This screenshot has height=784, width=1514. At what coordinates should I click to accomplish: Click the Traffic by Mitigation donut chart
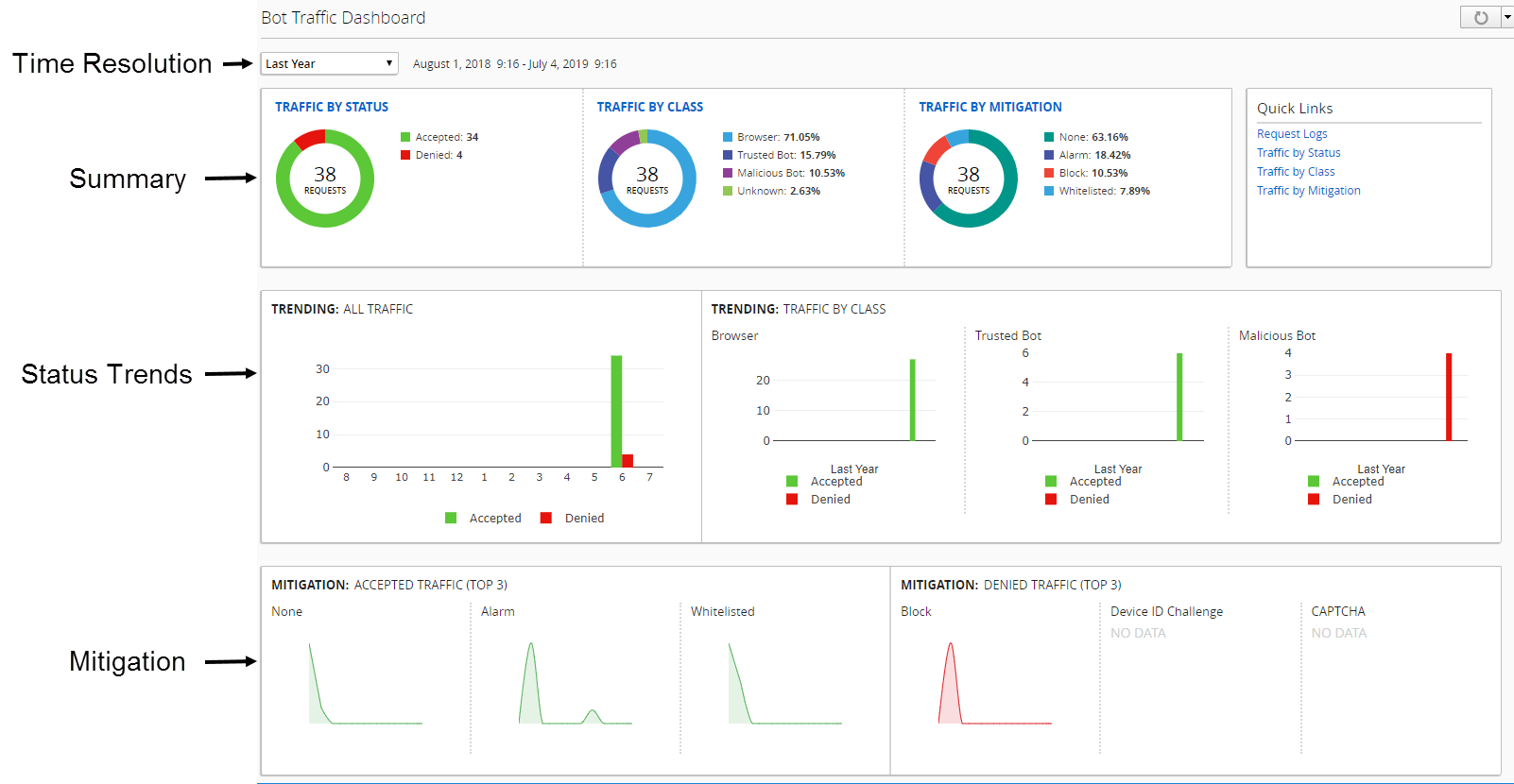(969, 179)
